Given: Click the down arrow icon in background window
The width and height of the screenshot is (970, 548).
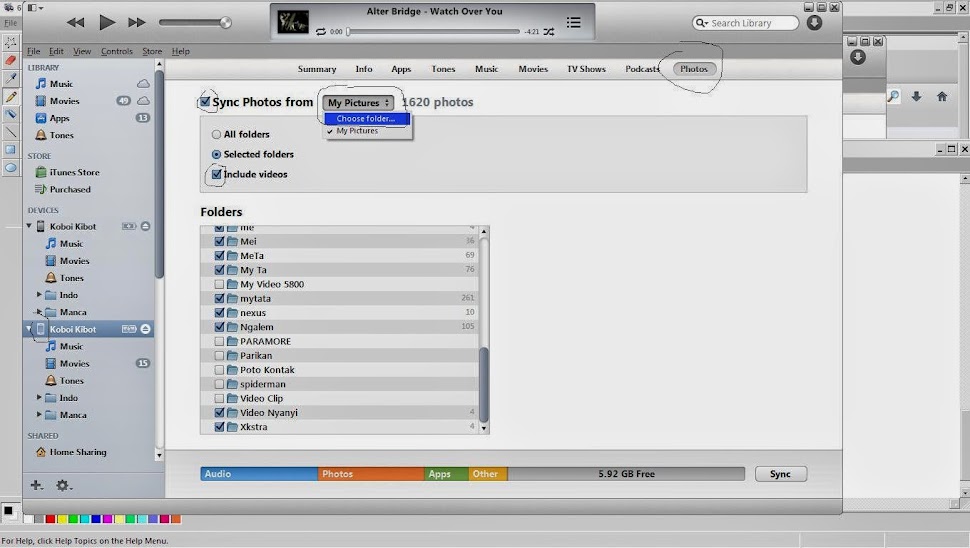Looking at the screenshot, I should click(x=916, y=96).
